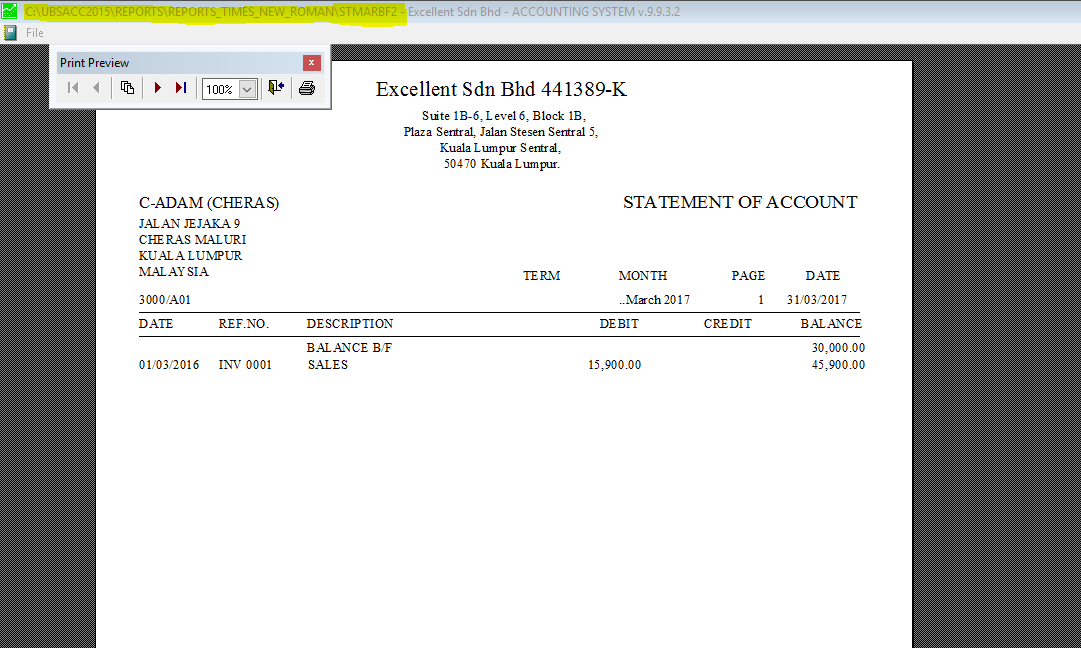Click the debit amount 15,900.00
Image resolution: width=1081 pixels, height=648 pixels.
point(614,365)
